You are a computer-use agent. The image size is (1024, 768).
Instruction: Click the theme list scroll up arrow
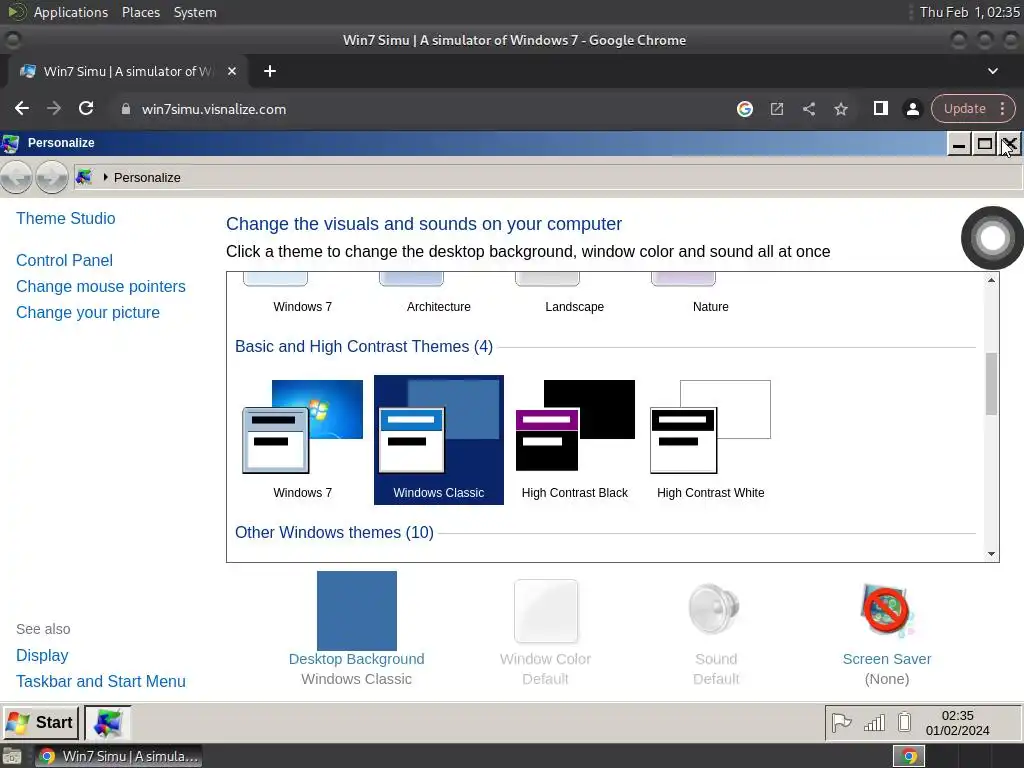[x=991, y=280]
